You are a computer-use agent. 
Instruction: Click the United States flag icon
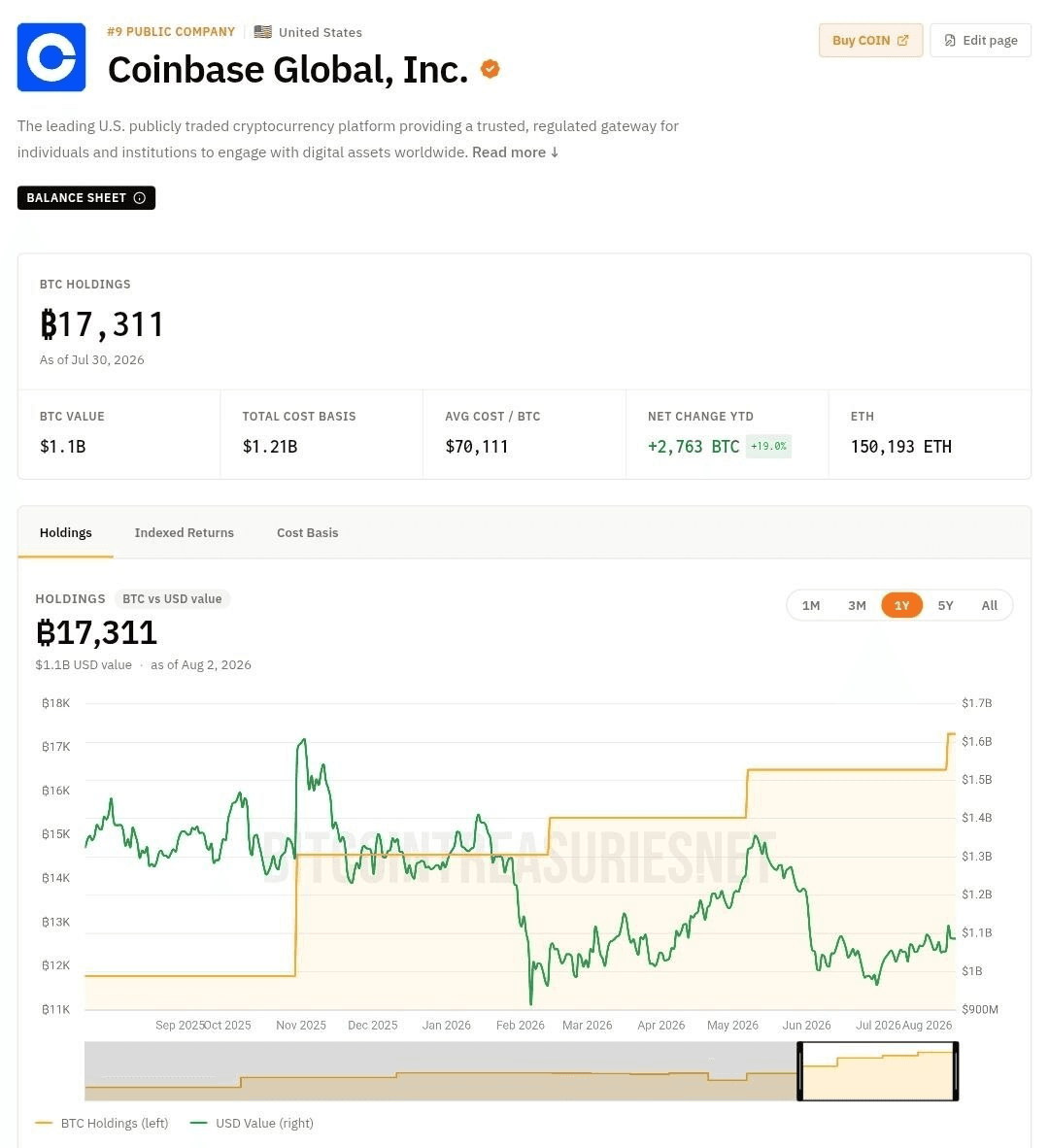click(x=263, y=31)
